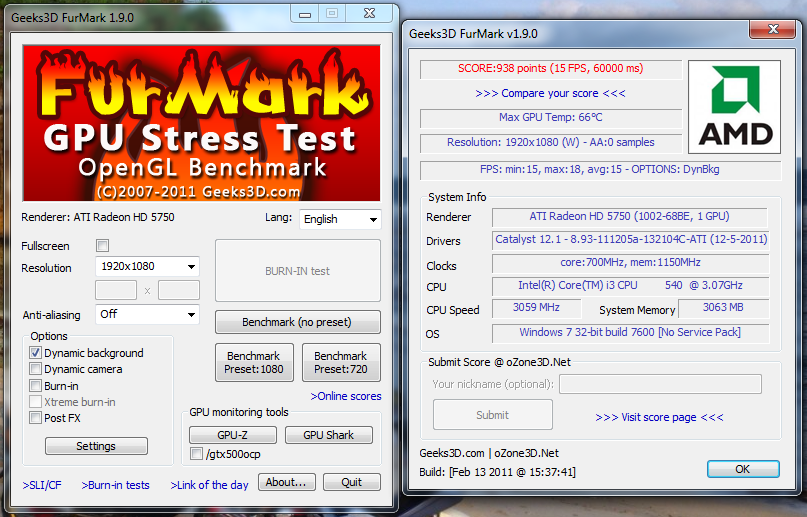Enable the Burn-in option
Screen dimensions: 807x517
coord(36,386)
